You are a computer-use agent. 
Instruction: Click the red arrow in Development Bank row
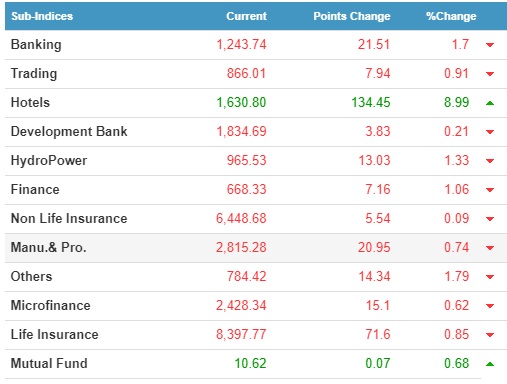[490, 132]
